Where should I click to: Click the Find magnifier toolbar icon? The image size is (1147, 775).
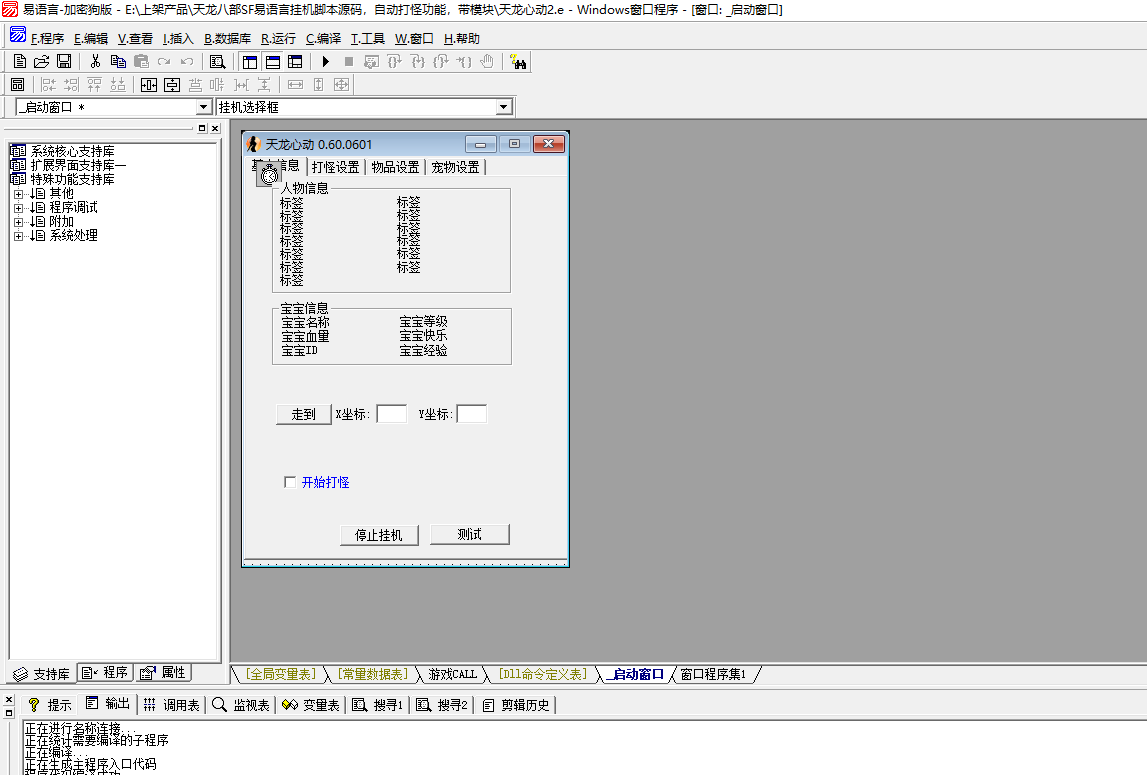[x=217, y=62]
